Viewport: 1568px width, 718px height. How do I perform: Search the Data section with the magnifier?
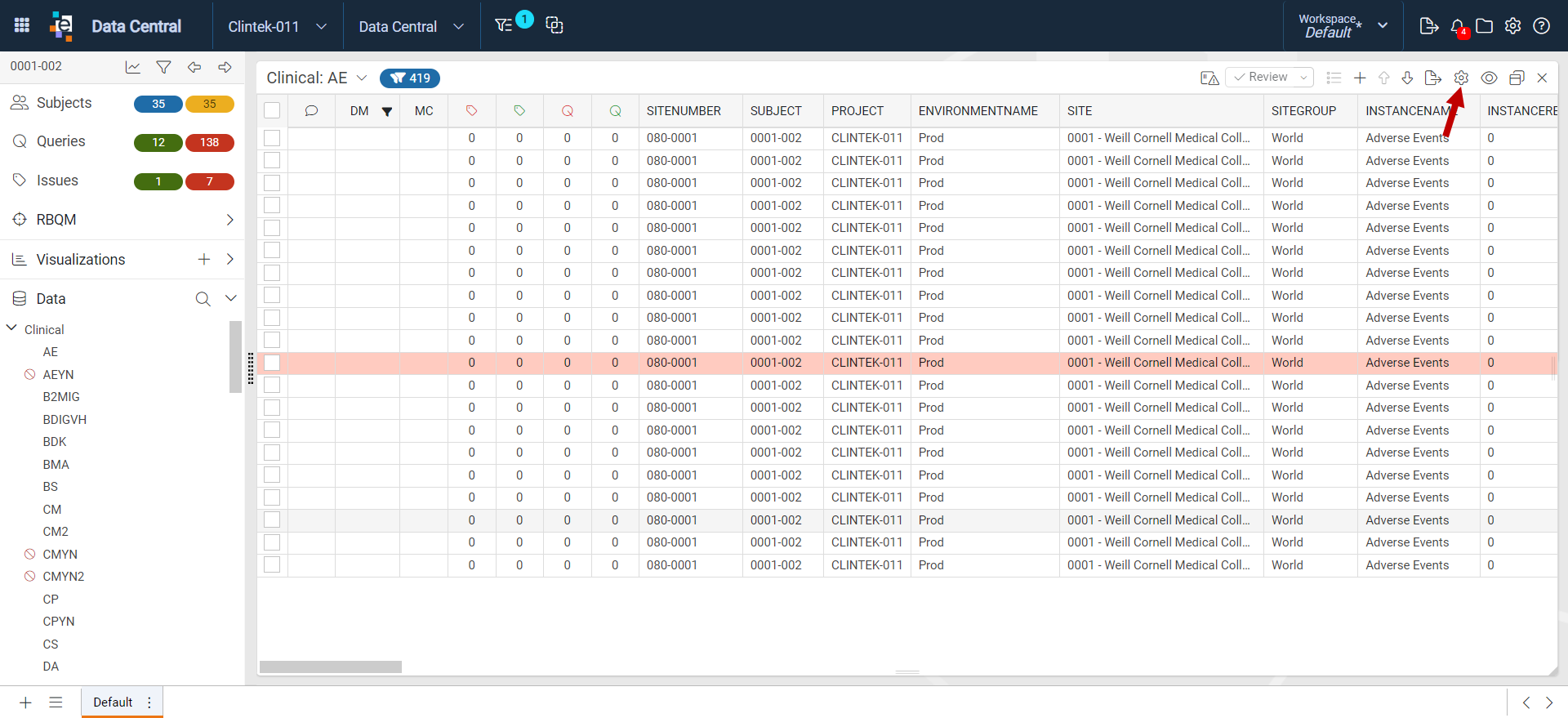tap(203, 299)
